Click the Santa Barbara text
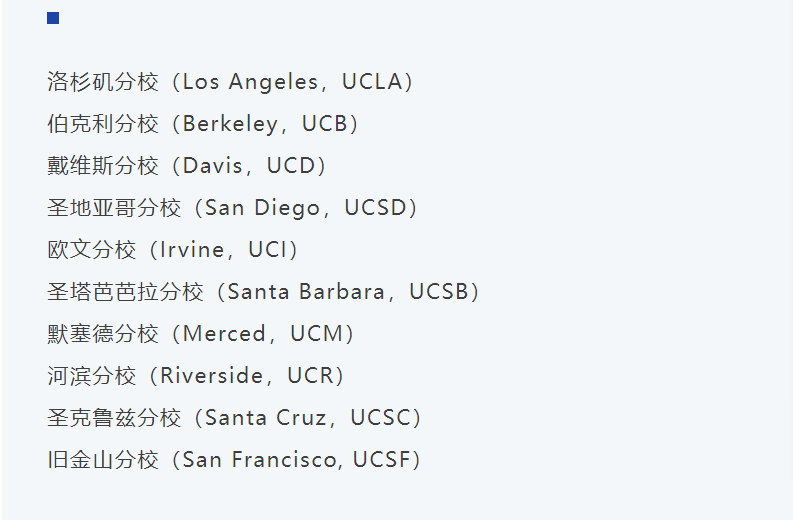793x520 pixels. pyautogui.click(x=306, y=292)
